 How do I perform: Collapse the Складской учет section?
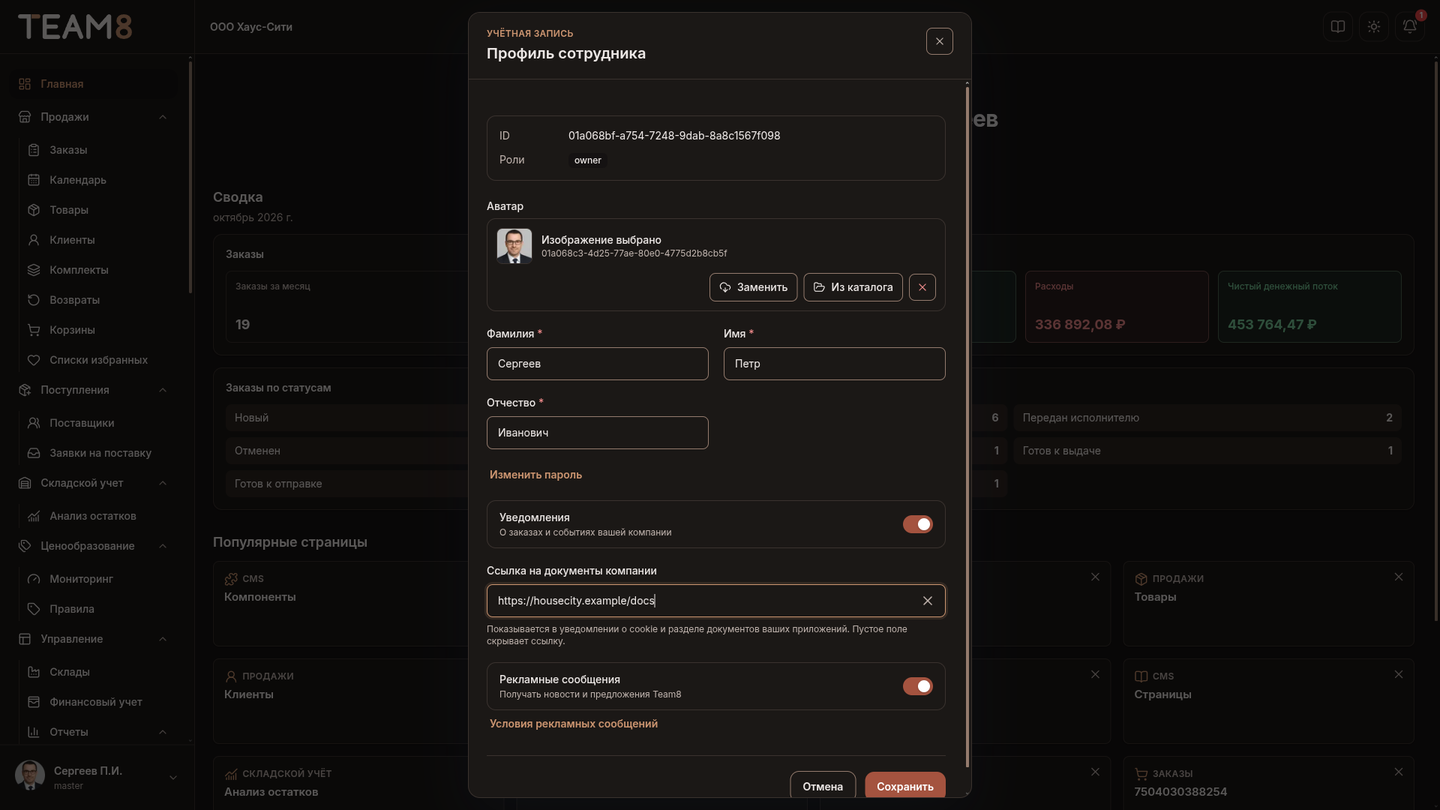(163, 483)
